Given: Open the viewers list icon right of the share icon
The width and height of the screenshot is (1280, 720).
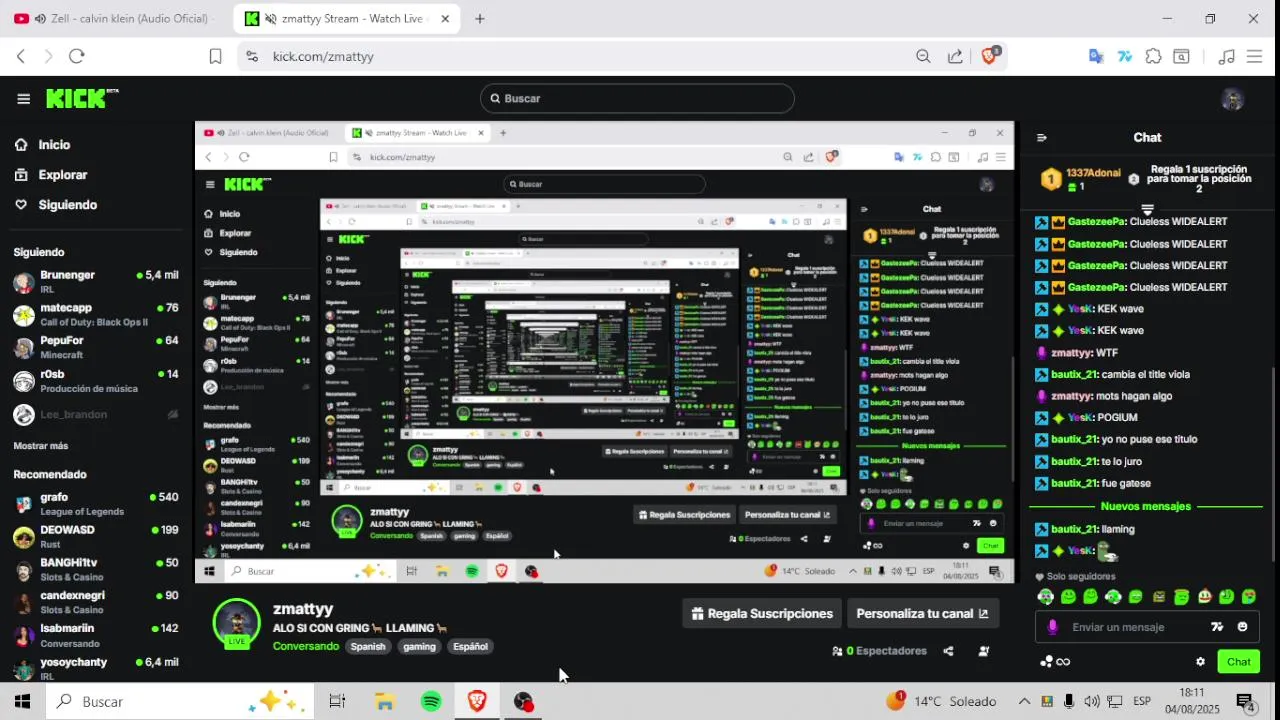Looking at the screenshot, I should point(983,651).
